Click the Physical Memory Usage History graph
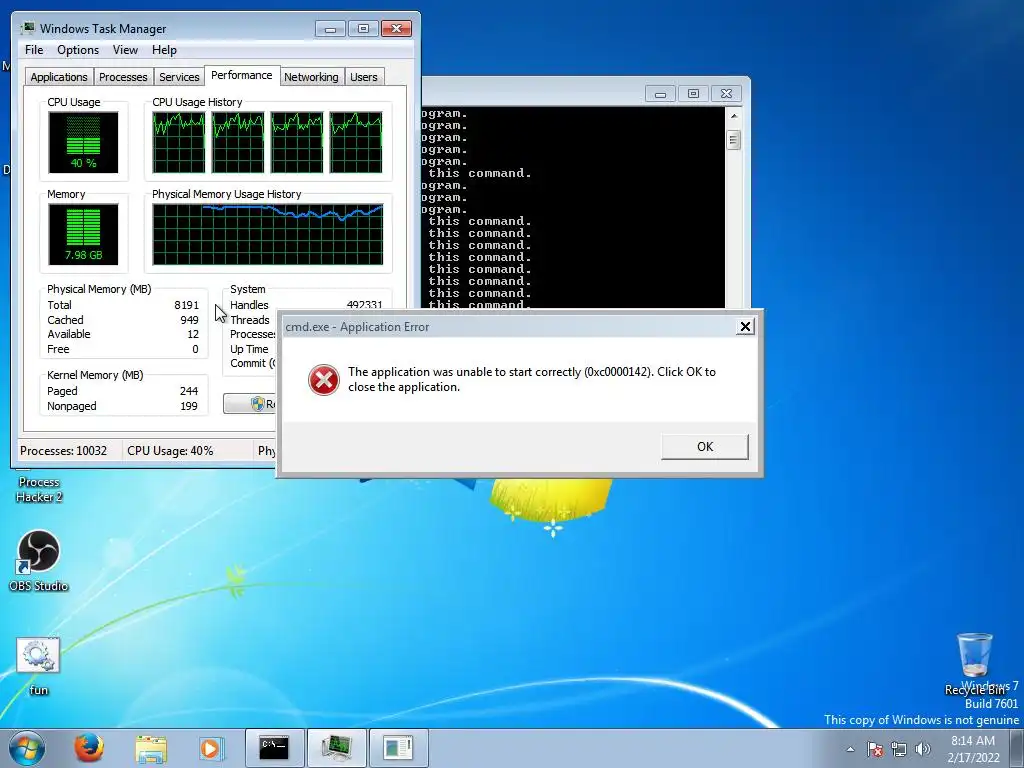Image resolution: width=1024 pixels, height=768 pixels. point(268,234)
